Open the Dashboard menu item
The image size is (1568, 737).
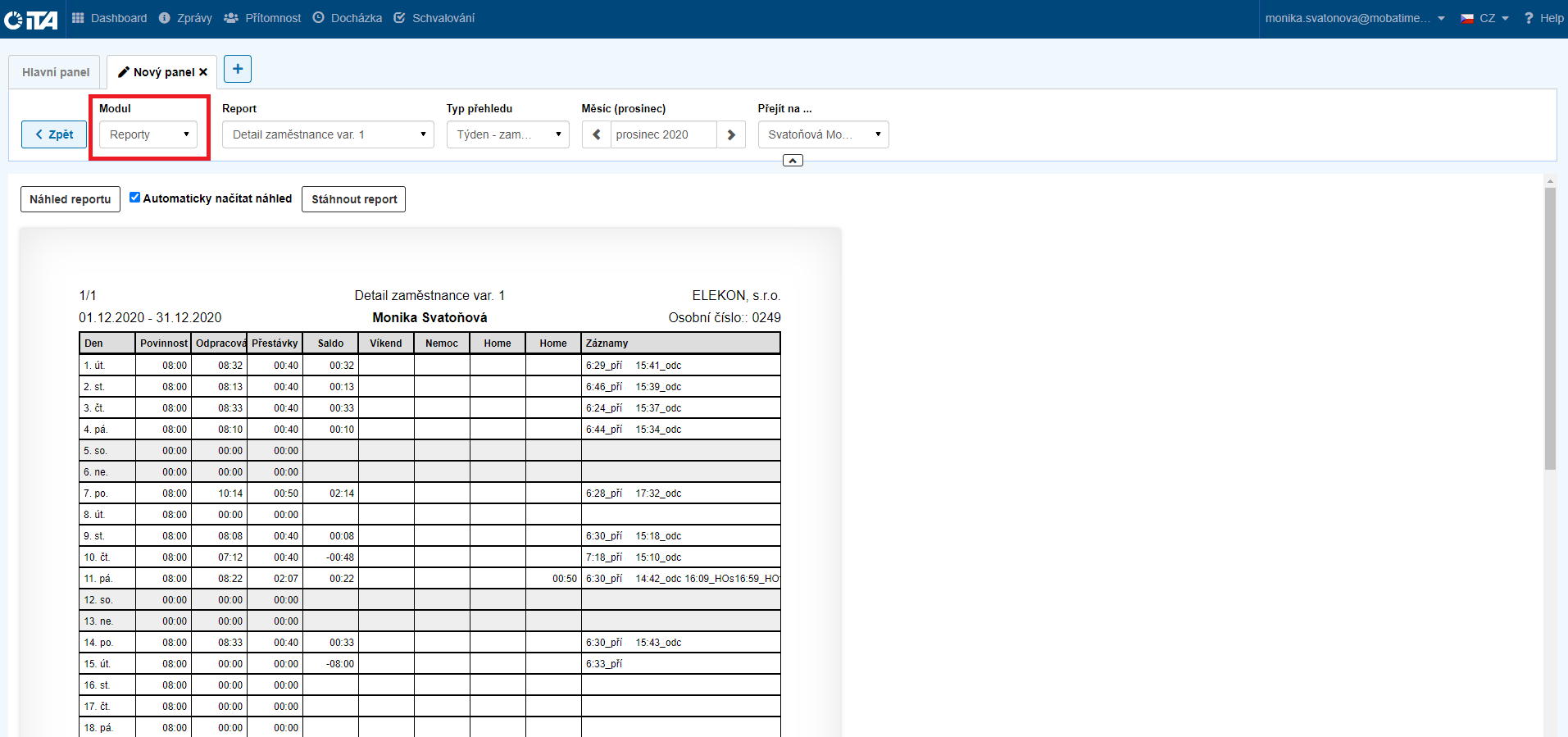[x=110, y=18]
